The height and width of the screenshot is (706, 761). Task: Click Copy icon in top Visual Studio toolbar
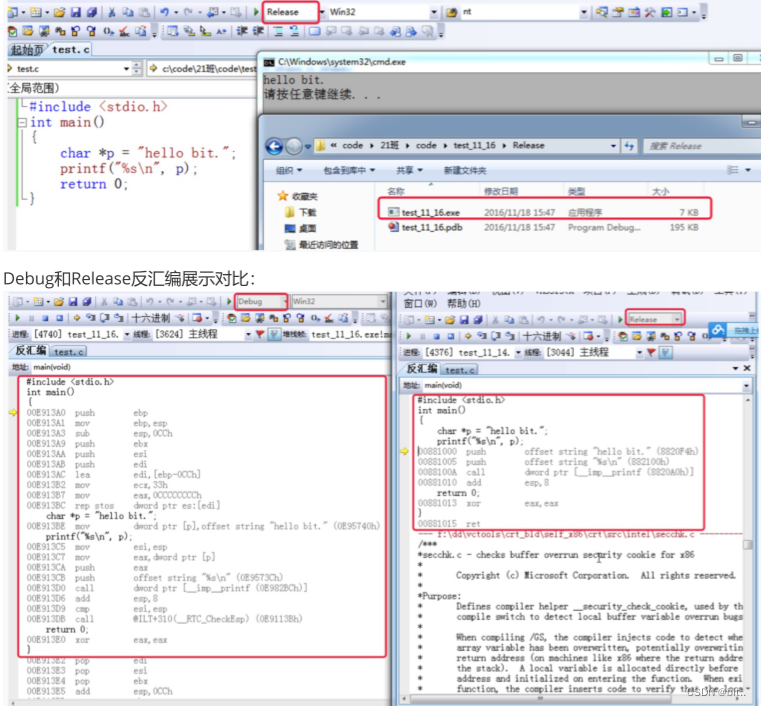point(128,12)
